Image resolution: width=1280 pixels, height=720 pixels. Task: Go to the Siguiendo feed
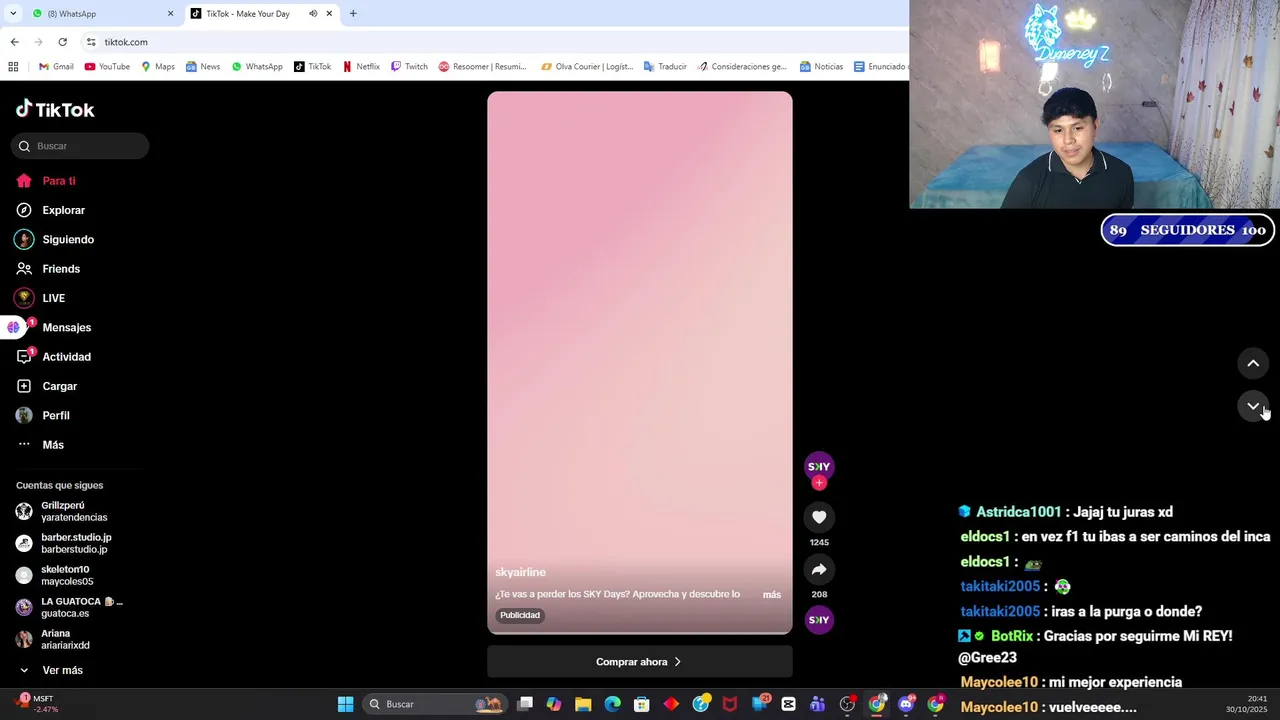67,240
